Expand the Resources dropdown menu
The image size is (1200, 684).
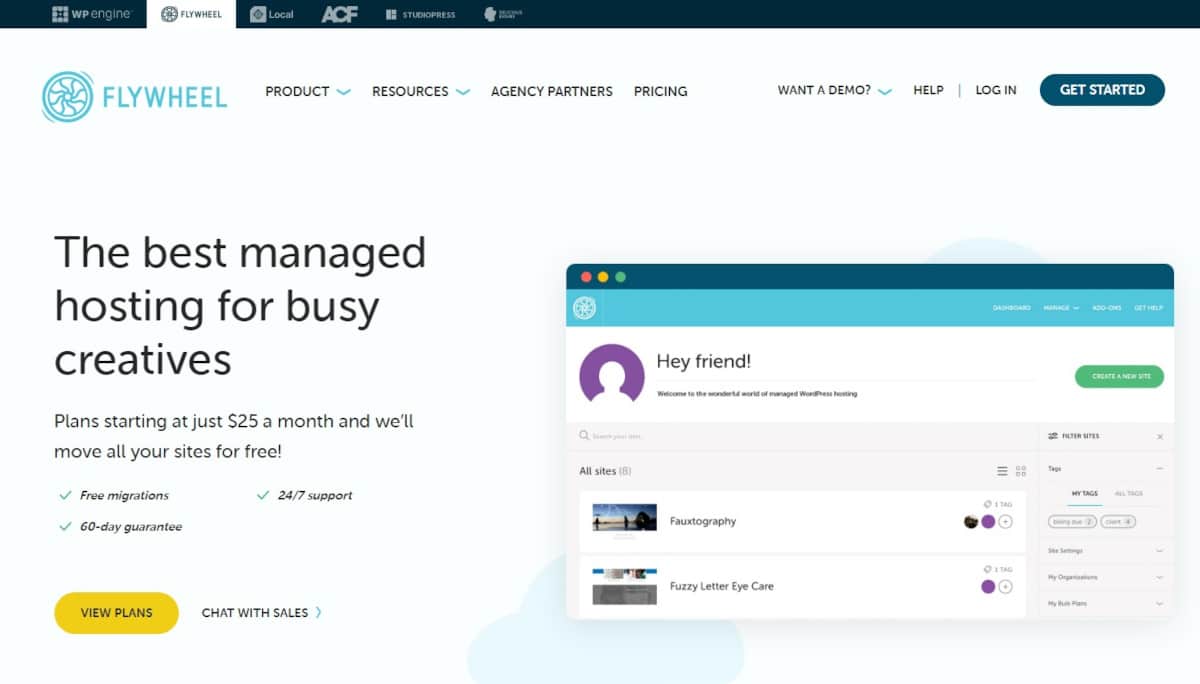(420, 91)
